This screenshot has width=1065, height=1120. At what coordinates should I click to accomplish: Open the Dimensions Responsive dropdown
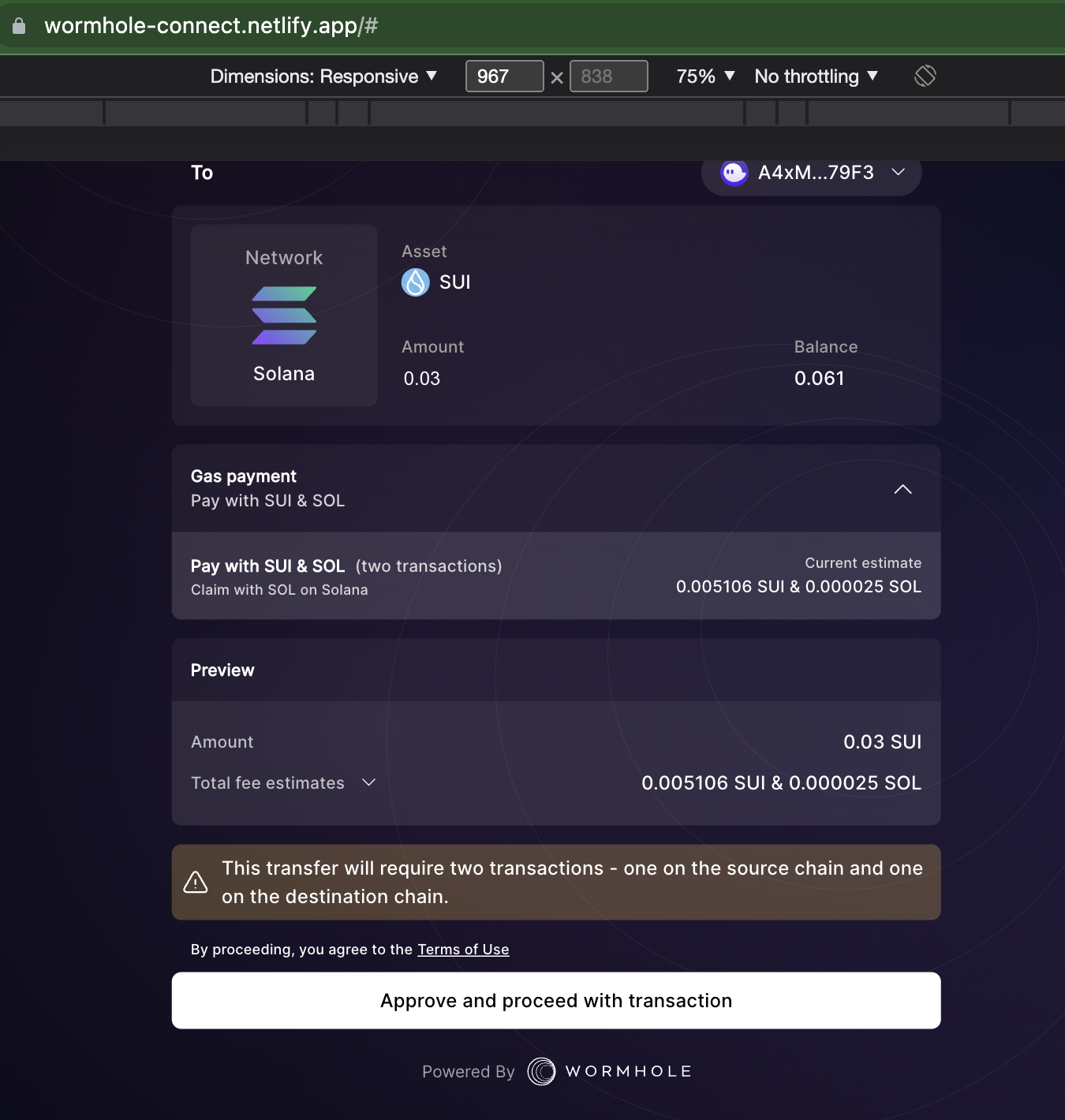click(323, 76)
